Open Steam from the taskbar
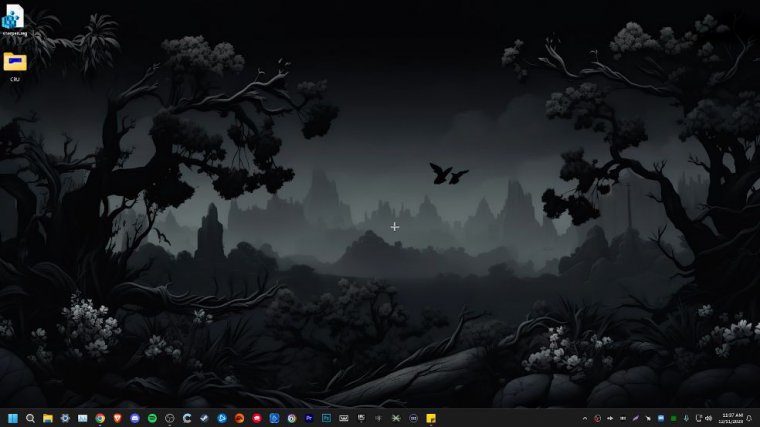 click(204, 418)
